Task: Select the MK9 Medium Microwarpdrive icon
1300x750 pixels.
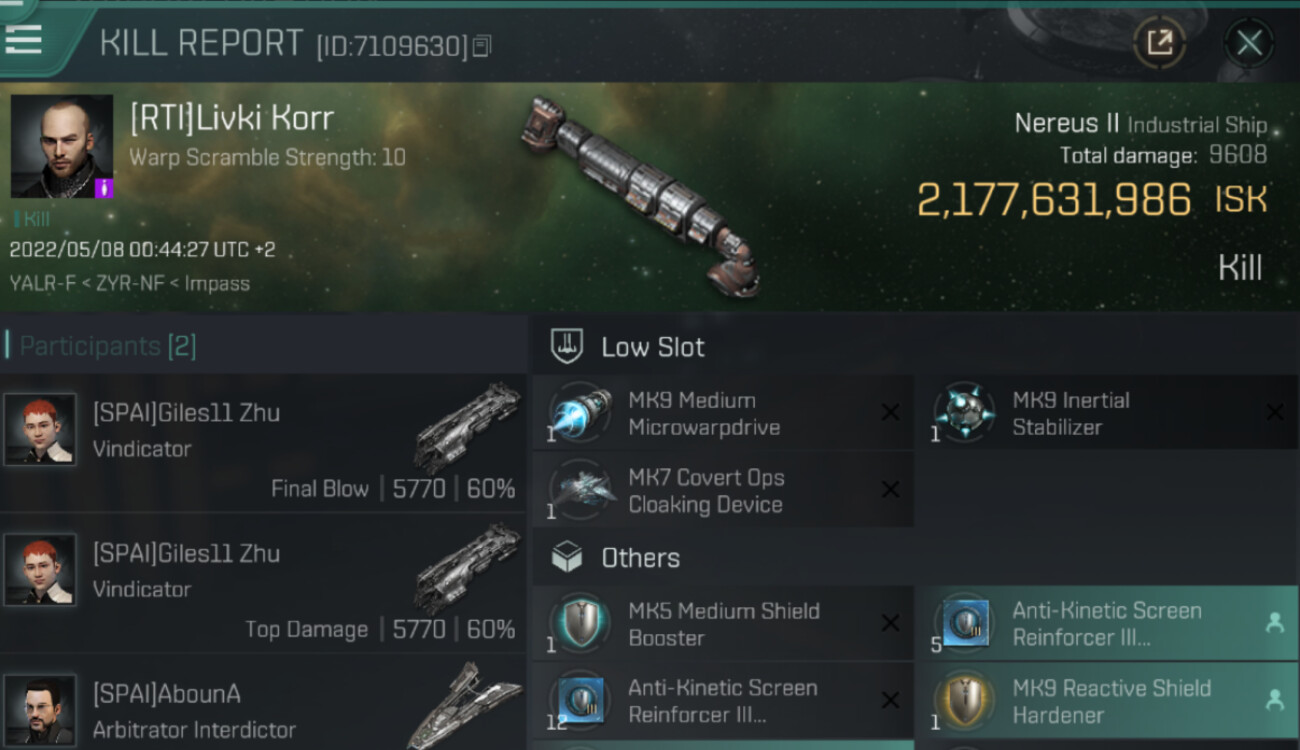Action: pos(581,412)
